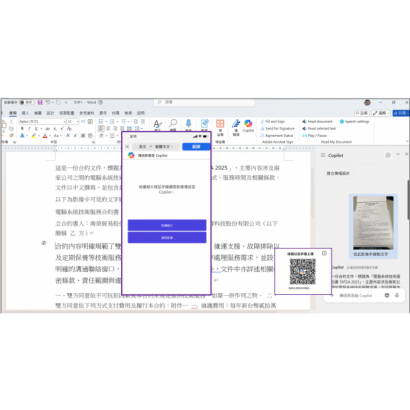The height and width of the screenshot is (410, 410).
Task: Click the Read document speaker icon
Action: coord(304,122)
